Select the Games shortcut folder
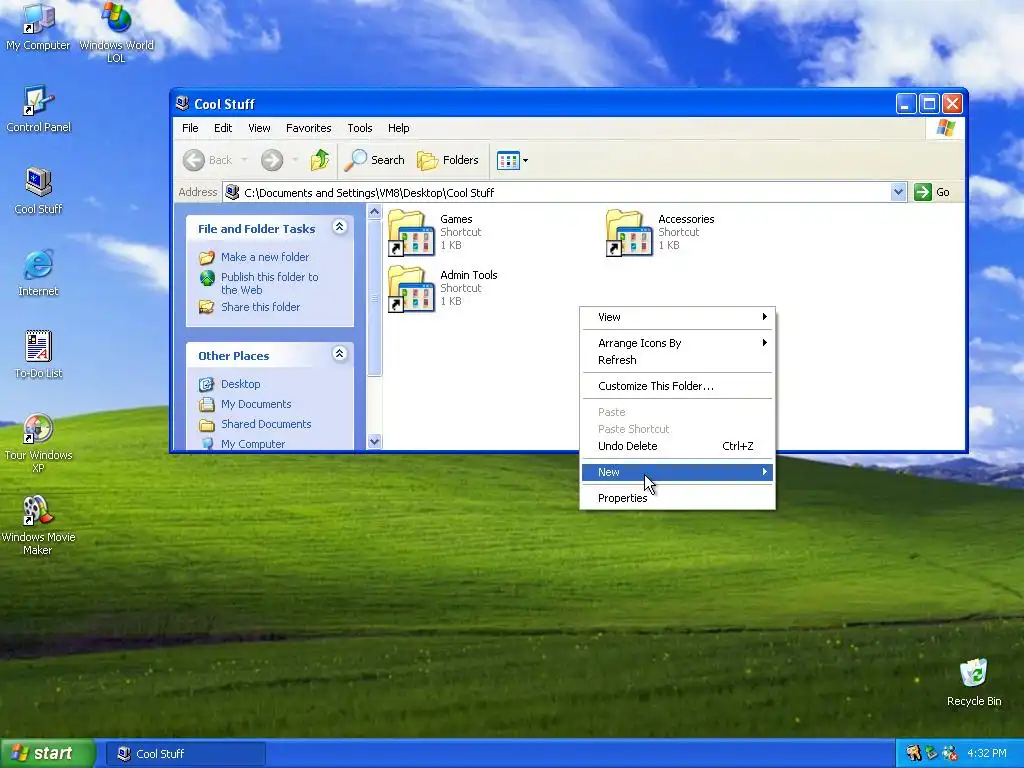Screen dimensions: 1024x768 coord(436,232)
